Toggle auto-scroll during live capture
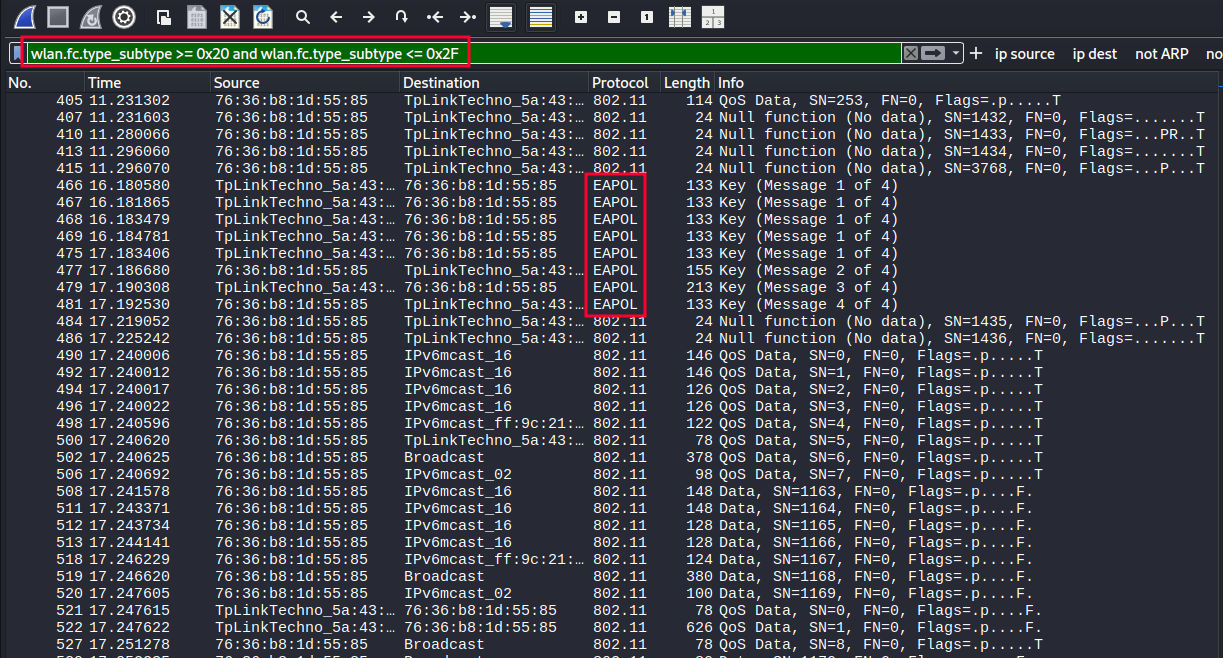The height and width of the screenshot is (658, 1223). [x=500, y=17]
